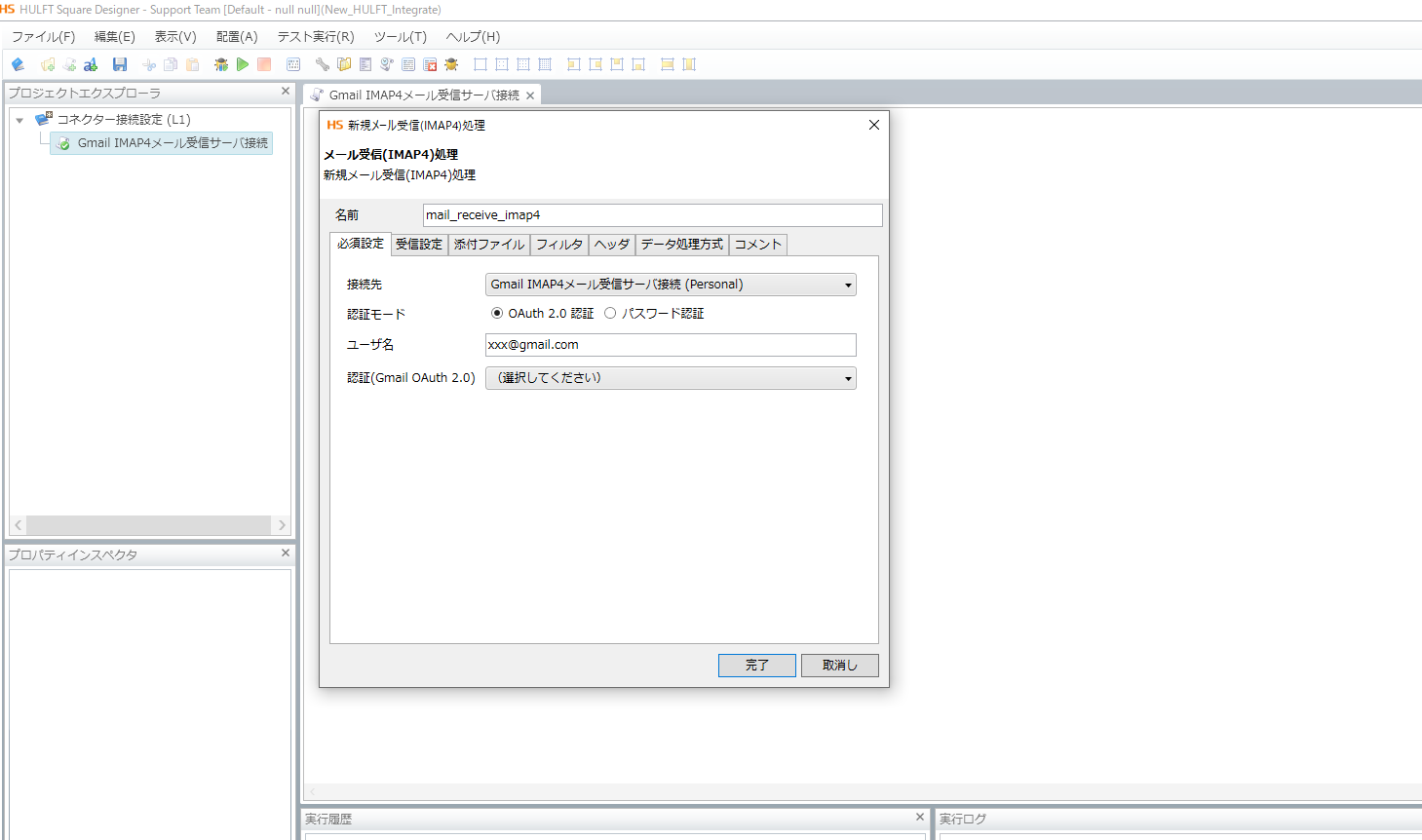The height and width of the screenshot is (840, 1422).
Task: Click project explorer horizontal scrollbar
Action: (x=150, y=525)
